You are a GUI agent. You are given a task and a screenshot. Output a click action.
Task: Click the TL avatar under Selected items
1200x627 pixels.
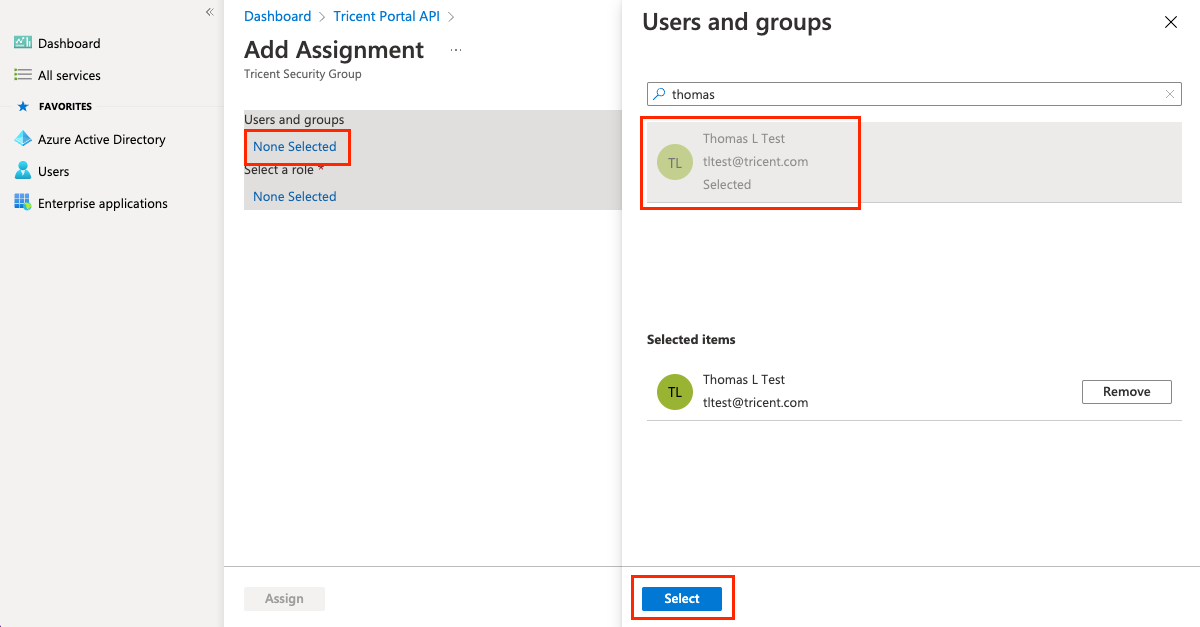675,392
